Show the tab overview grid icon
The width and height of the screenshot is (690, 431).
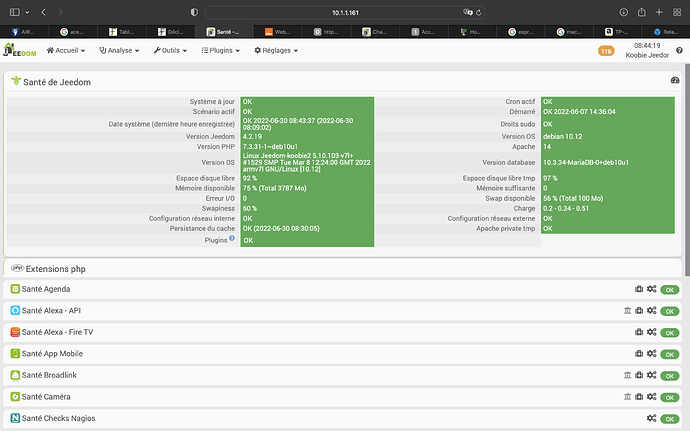point(677,12)
